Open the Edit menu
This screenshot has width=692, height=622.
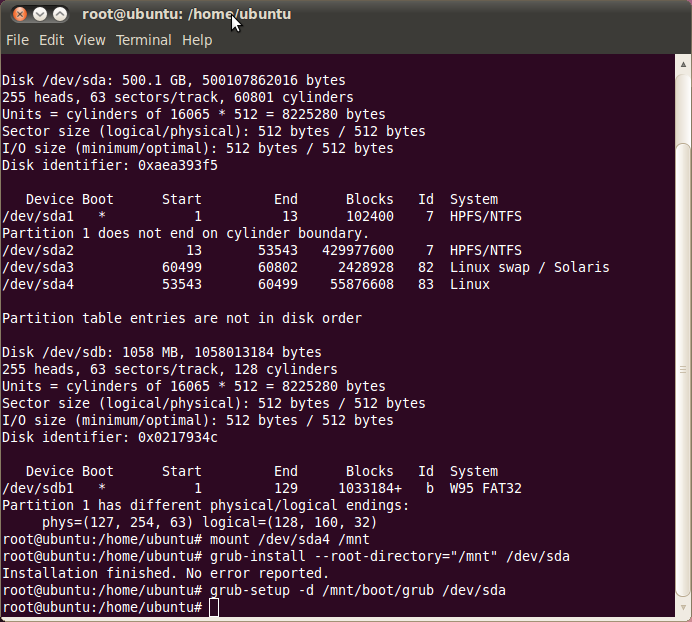click(x=52, y=40)
